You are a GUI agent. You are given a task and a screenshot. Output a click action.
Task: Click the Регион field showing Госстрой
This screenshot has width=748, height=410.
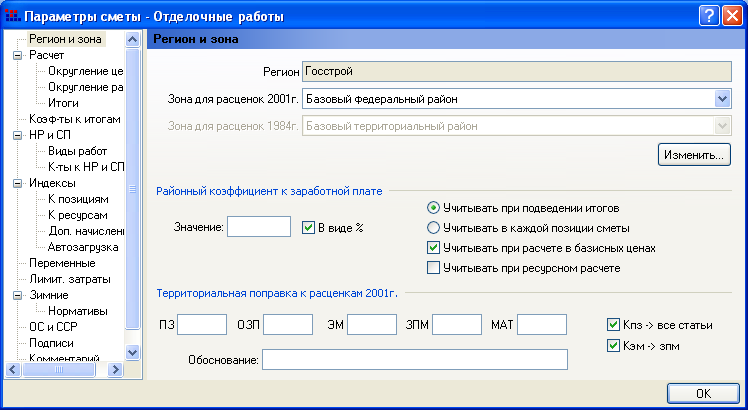(x=517, y=72)
